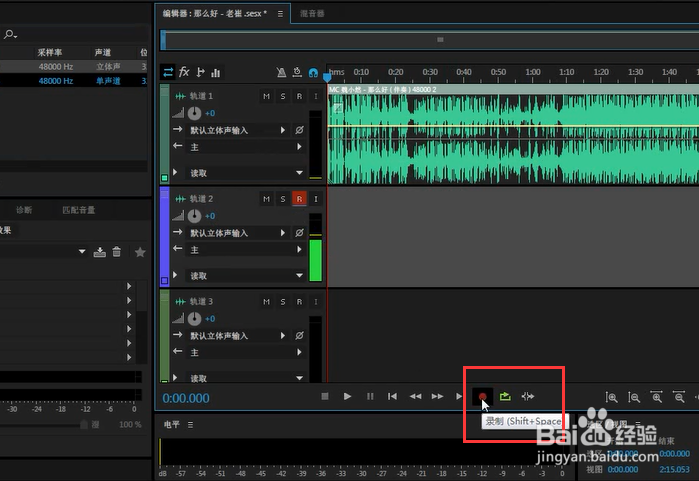The height and width of the screenshot is (481, 699).
Task: Mark preset as favorite star
Action: [x=140, y=252]
